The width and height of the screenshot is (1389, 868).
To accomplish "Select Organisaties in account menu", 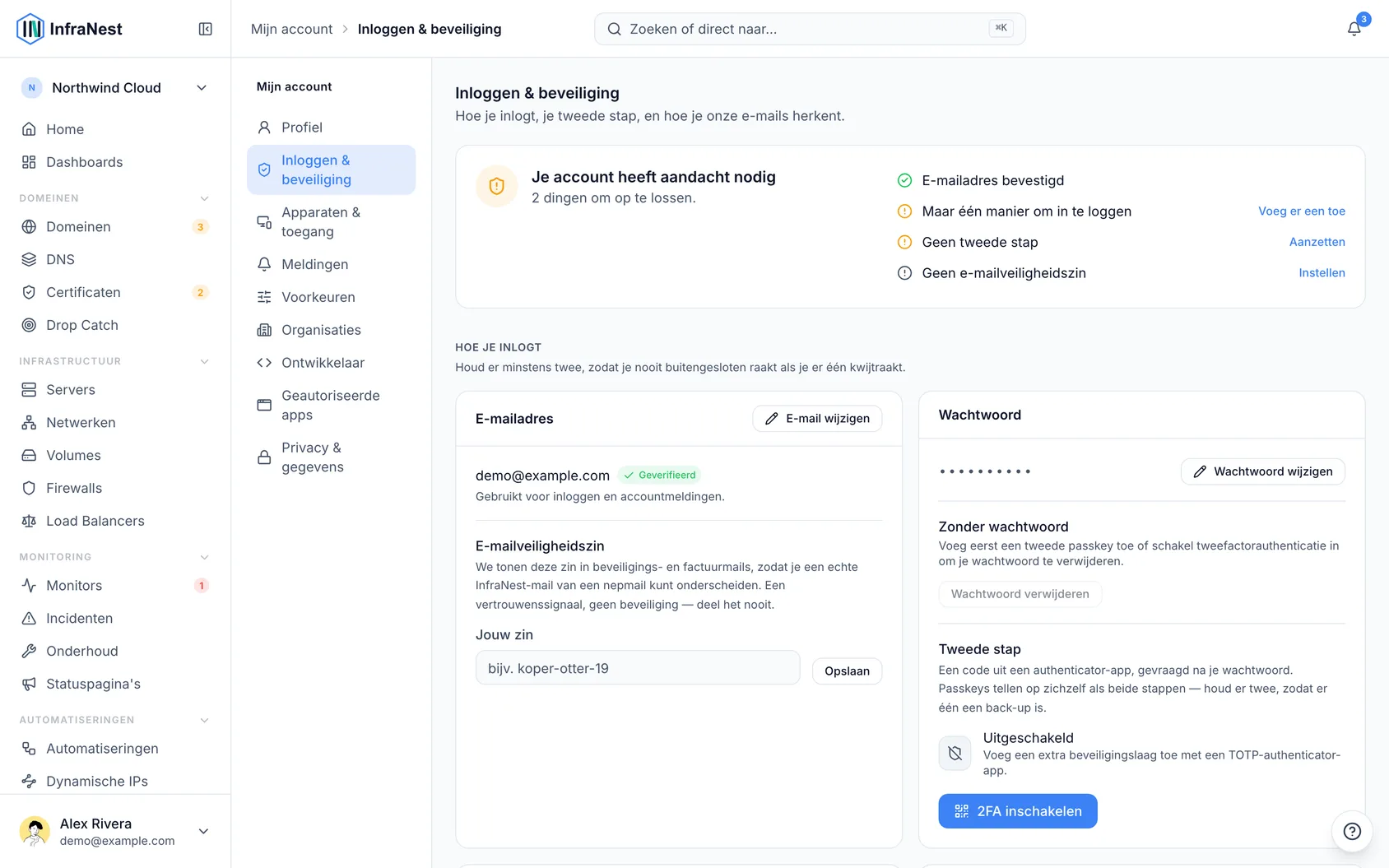I will [x=332, y=330].
